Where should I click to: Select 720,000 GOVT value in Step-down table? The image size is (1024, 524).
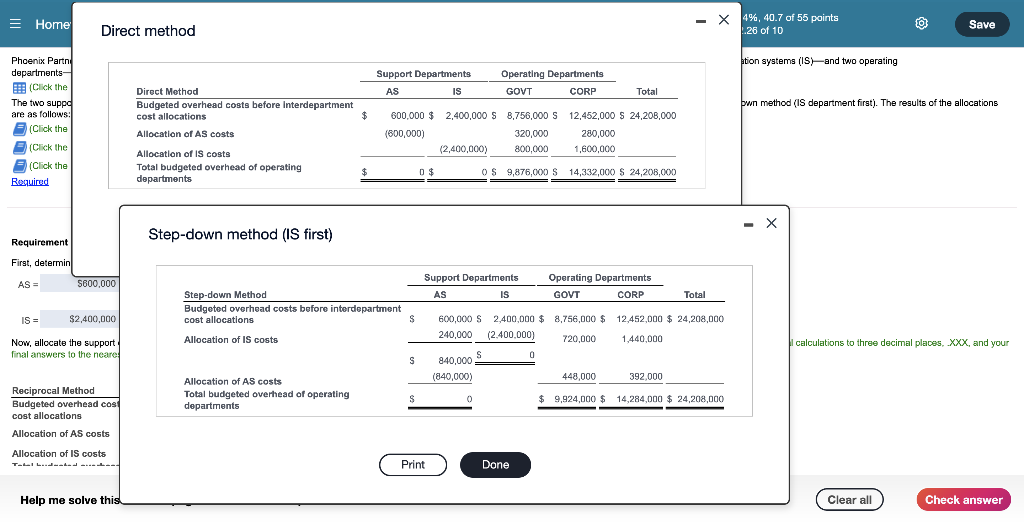click(579, 339)
